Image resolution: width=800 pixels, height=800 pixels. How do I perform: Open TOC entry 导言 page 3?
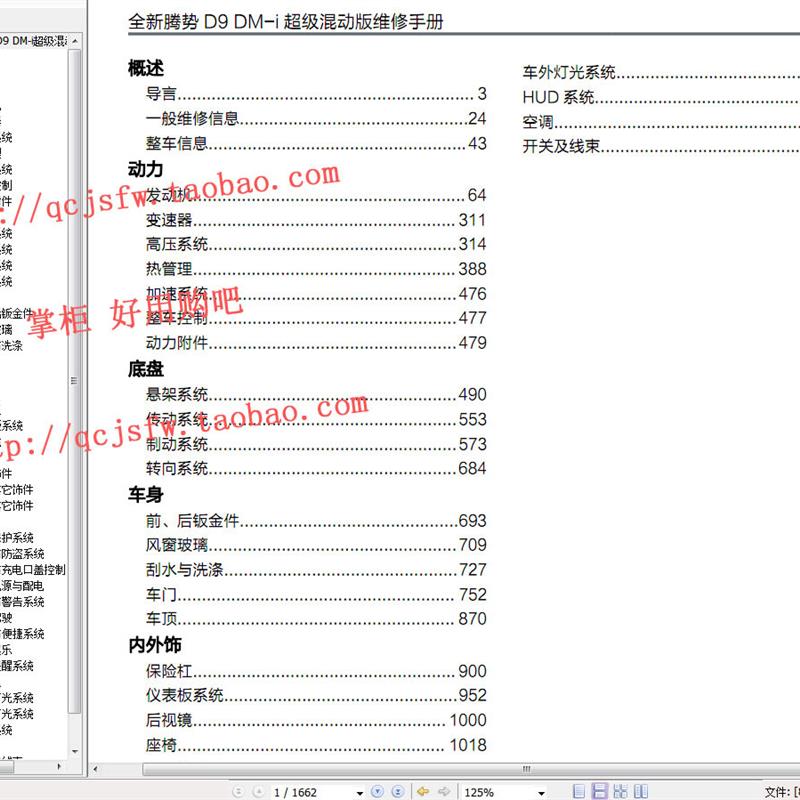(316, 94)
